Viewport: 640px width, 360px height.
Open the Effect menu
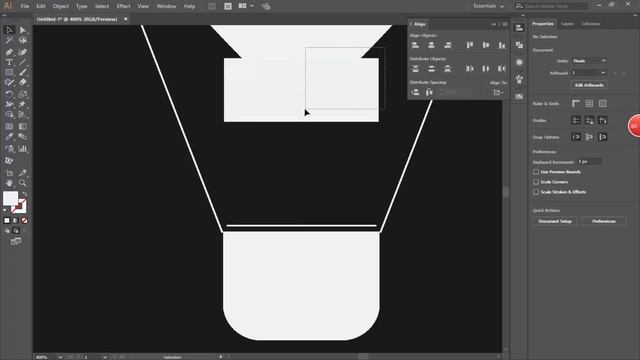tap(123, 6)
